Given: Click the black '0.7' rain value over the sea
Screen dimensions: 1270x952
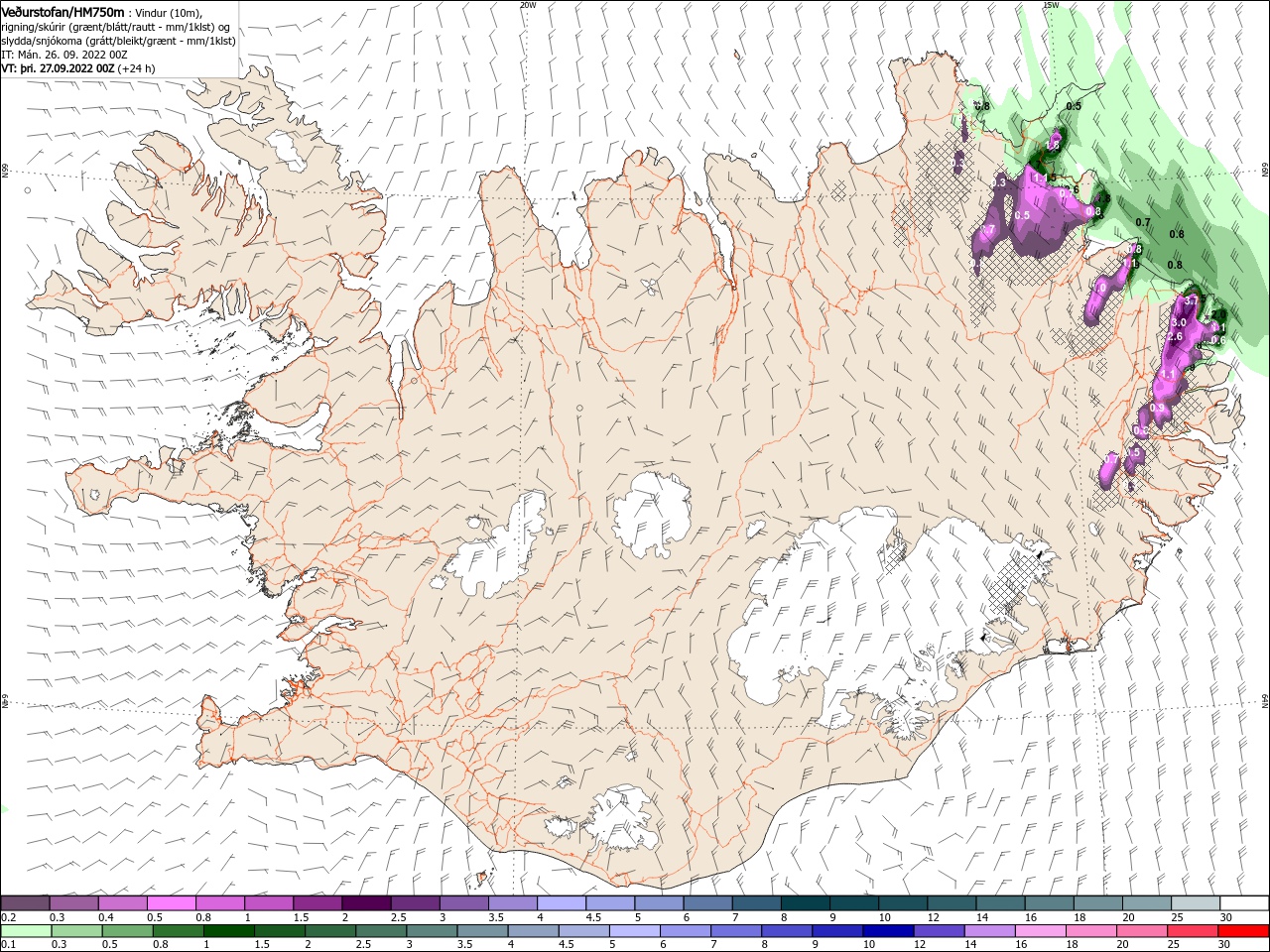Looking at the screenshot, I should click(1143, 223).
